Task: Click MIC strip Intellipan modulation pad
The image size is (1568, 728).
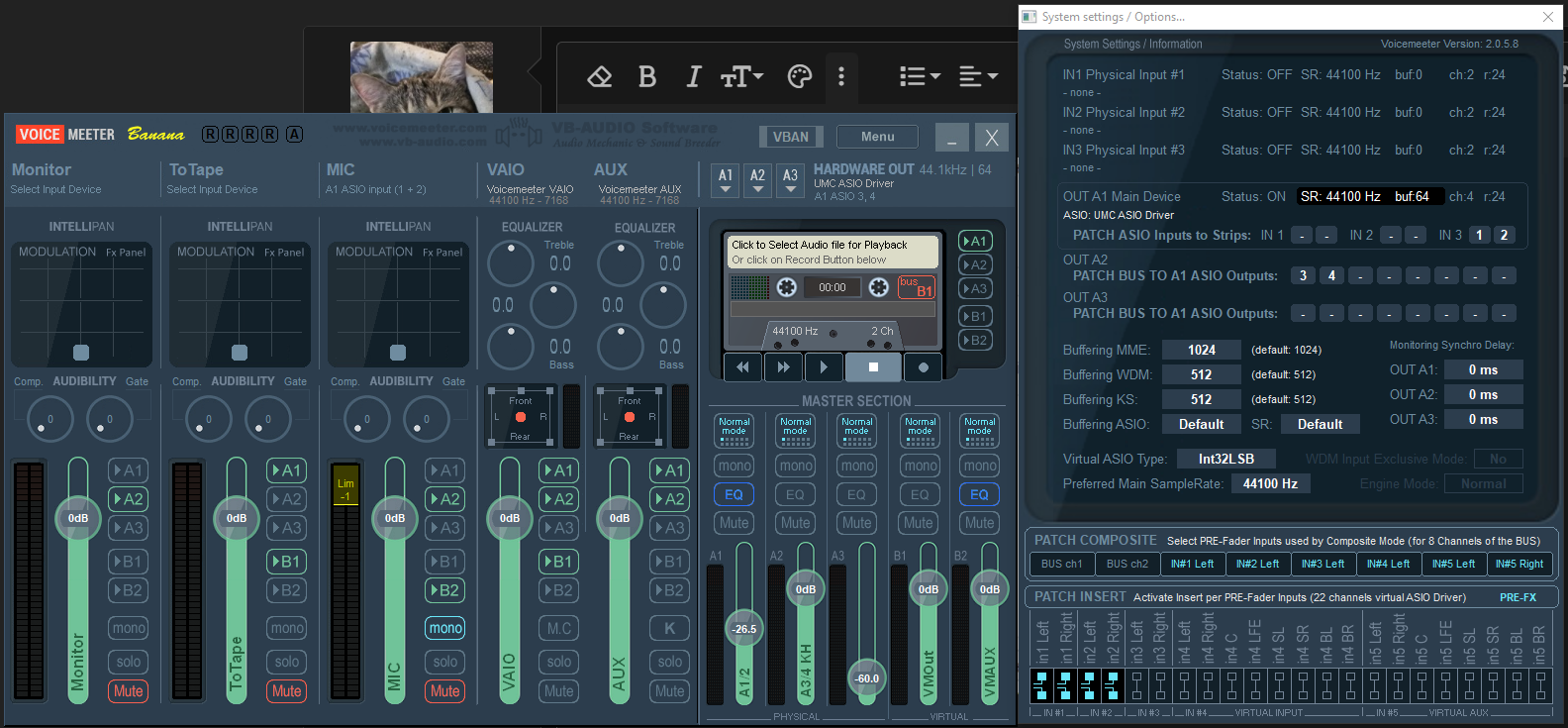Action: (398, 304)
